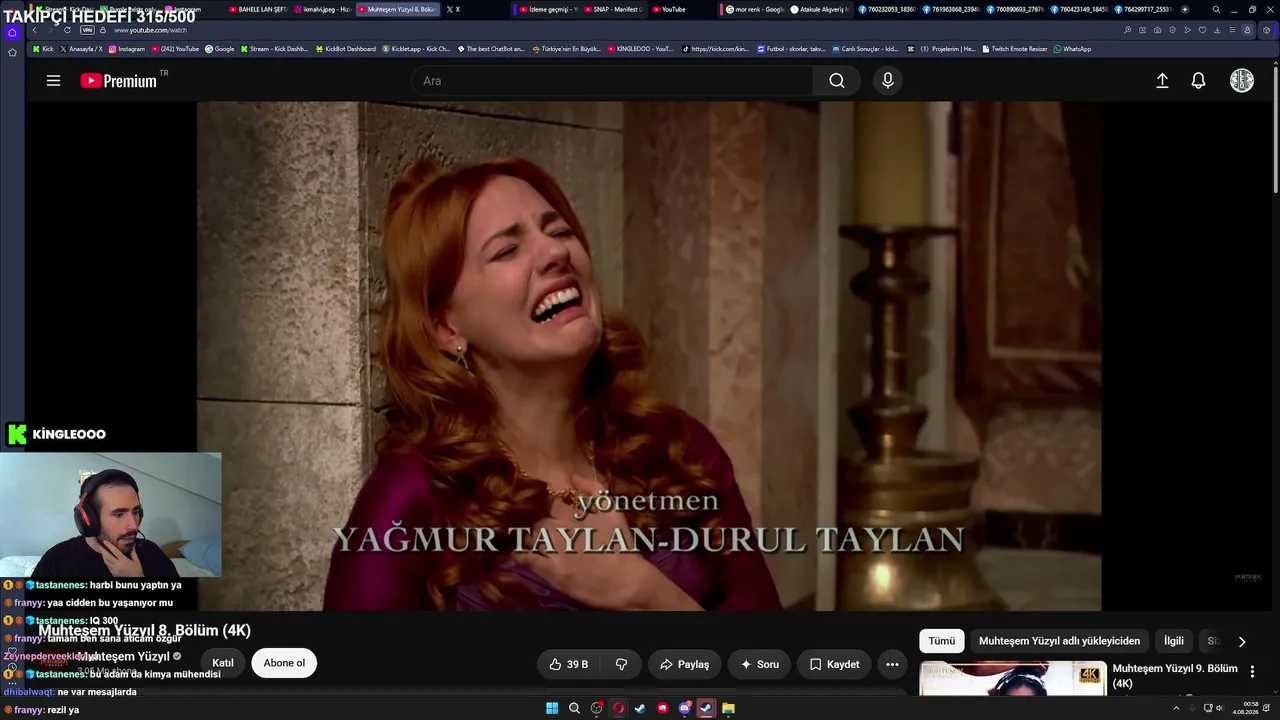Screen dimensions: 1280x720
Task: Open the Twitch Emote Resizer bookmark
Action: pos(1015,49)
